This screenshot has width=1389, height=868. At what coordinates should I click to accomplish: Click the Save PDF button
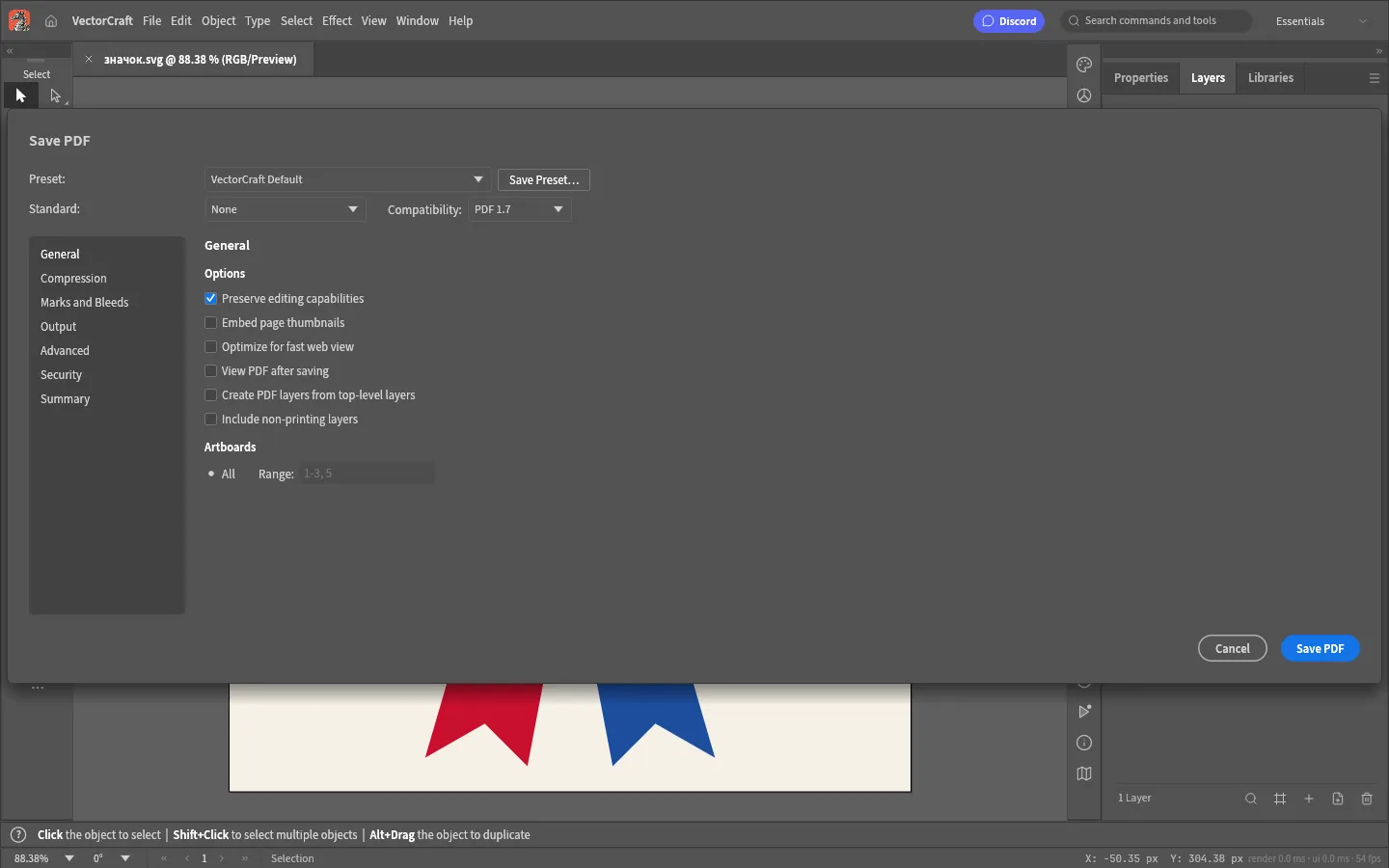(x=1321, y=649)
